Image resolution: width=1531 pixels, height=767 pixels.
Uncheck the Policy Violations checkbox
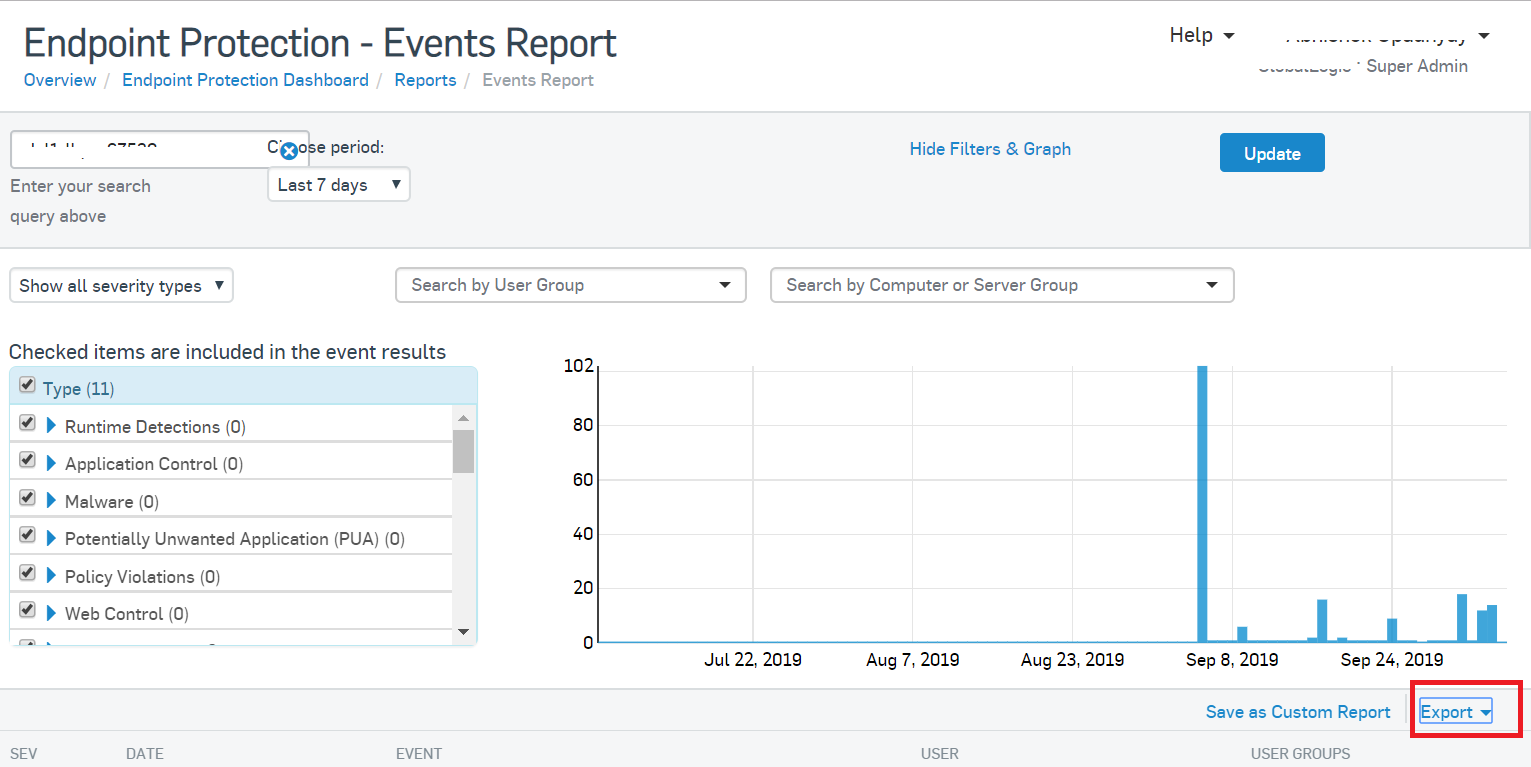27,574
